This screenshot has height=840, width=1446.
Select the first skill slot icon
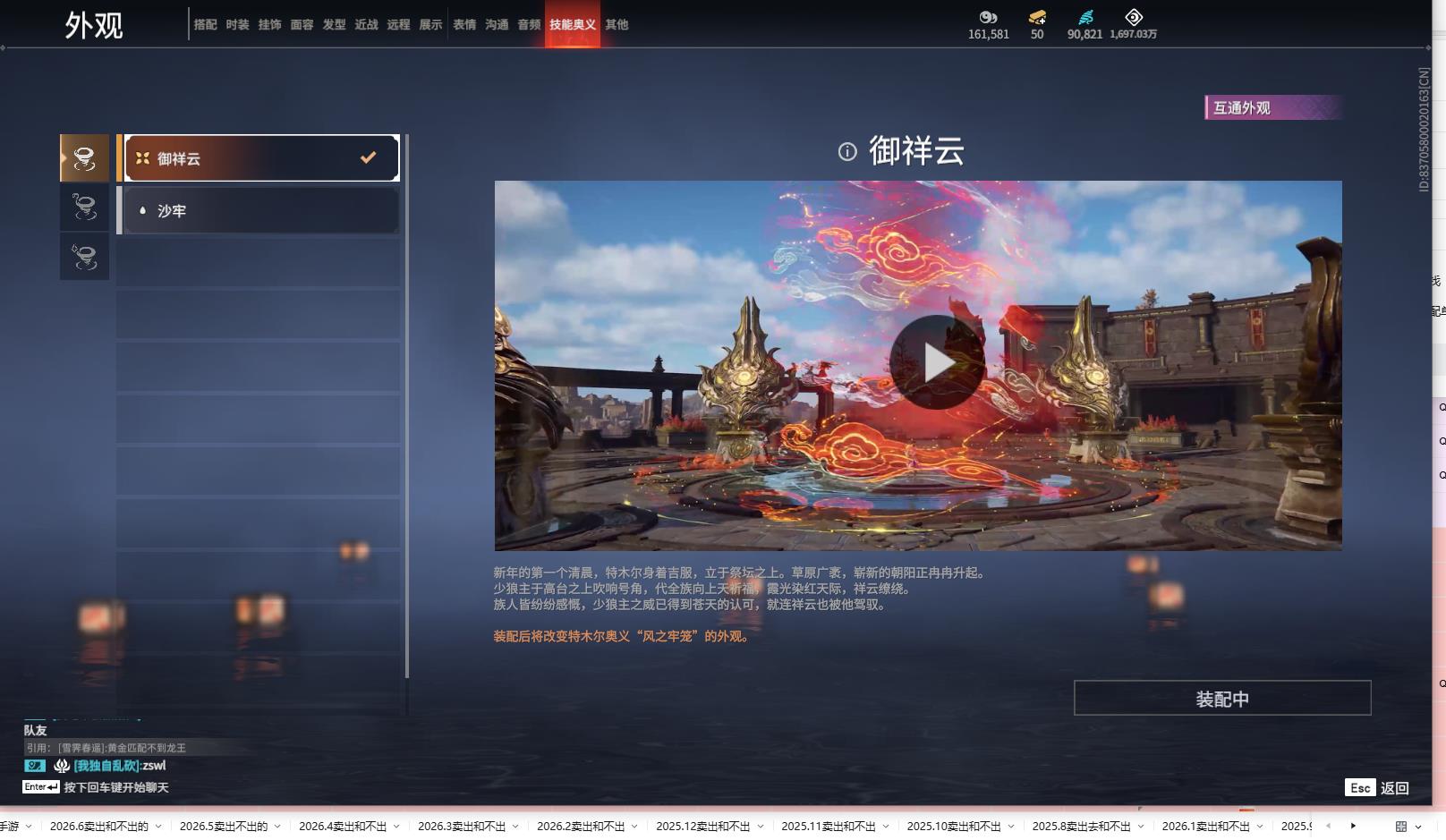click(x=84, y=158)
